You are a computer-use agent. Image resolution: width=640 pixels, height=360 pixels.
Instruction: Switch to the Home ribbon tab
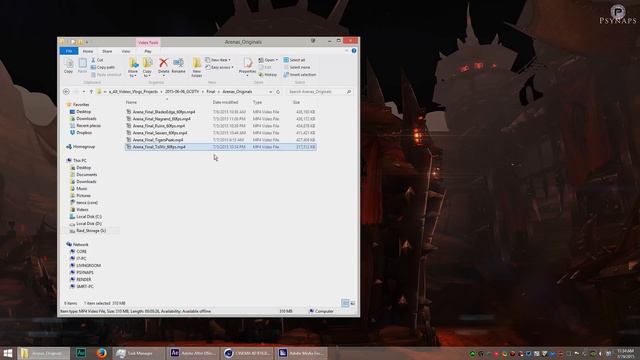(x=88, y=51)
